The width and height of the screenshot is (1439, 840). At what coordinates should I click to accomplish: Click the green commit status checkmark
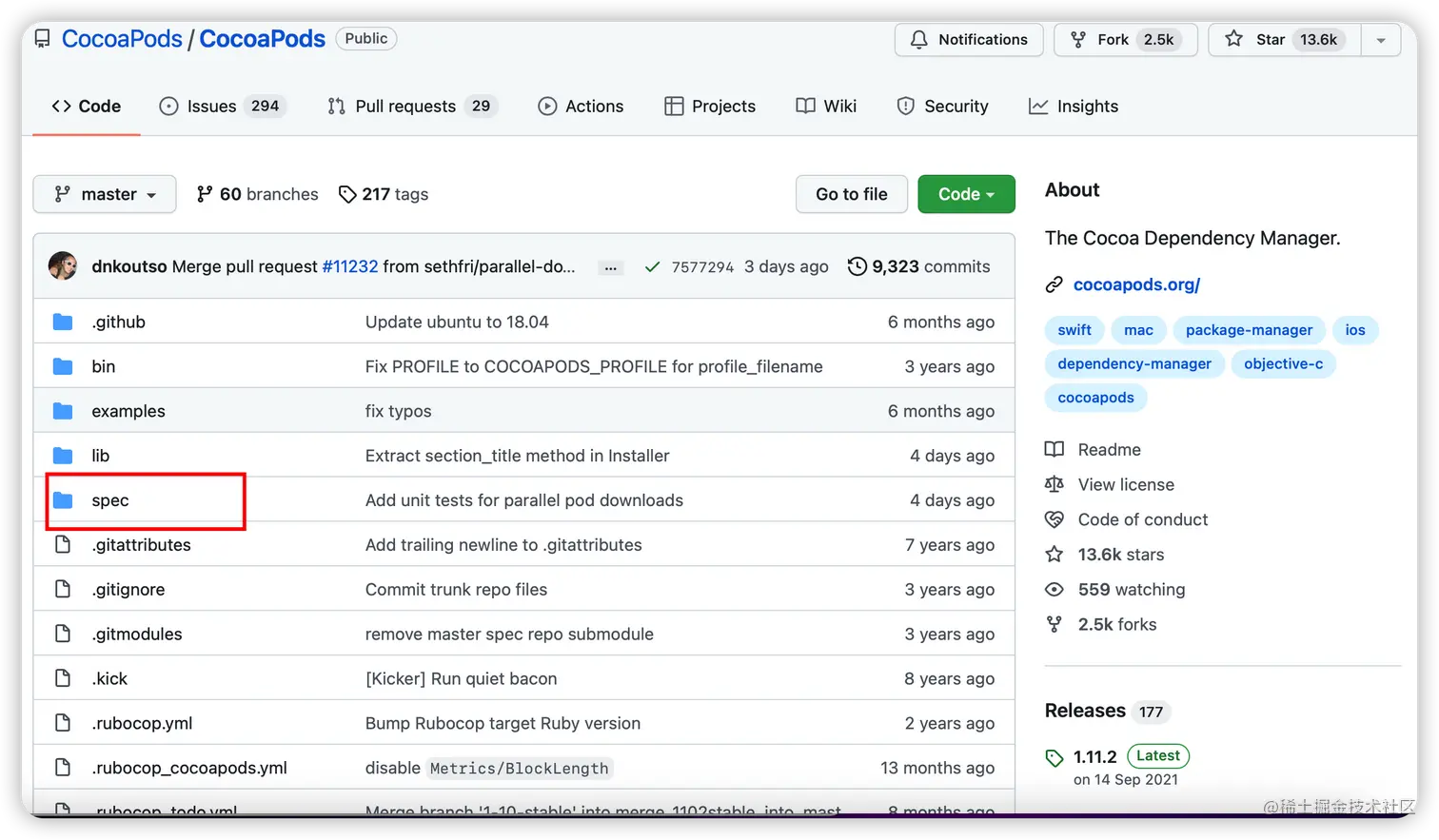pyautogui.click(x=652, y=267)
